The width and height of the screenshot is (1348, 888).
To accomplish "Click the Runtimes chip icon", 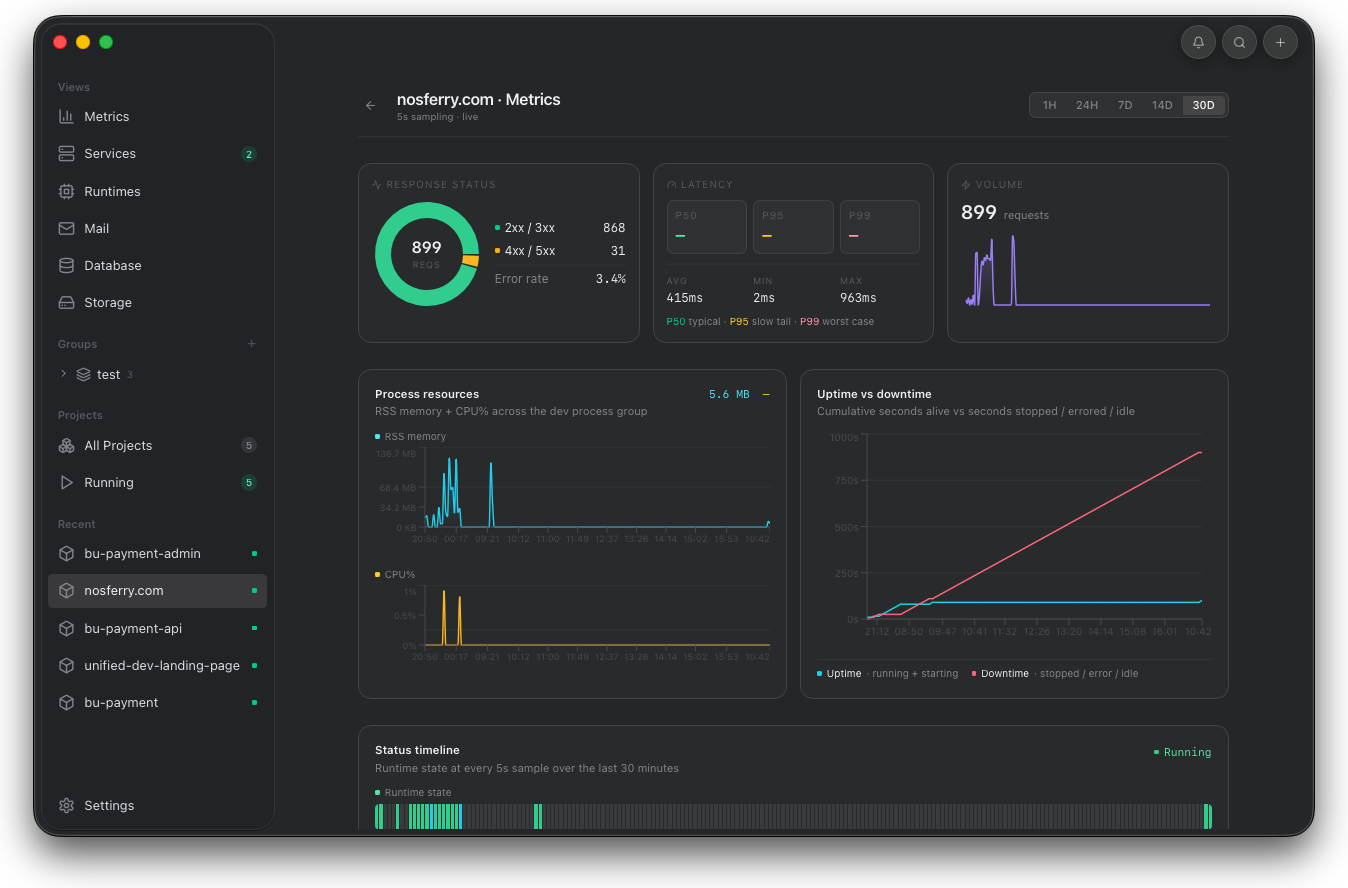I will (67, 191).
